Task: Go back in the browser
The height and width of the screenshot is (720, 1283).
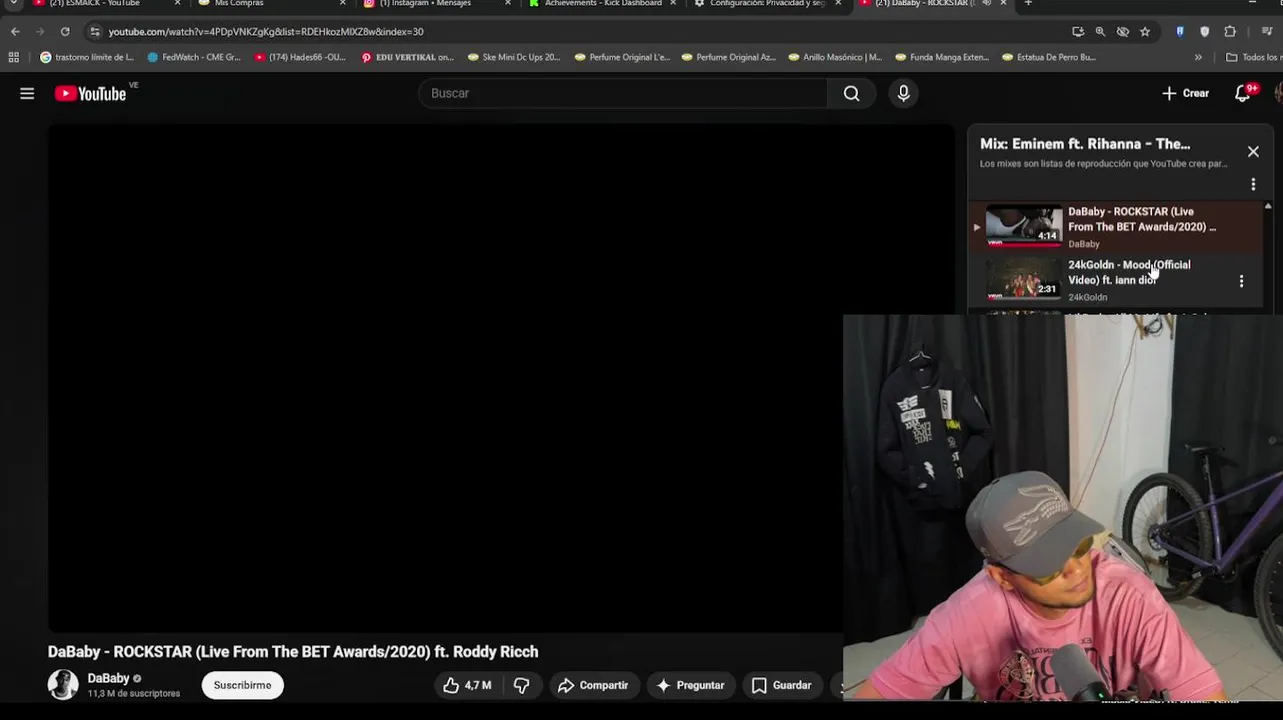Action: 15,31
